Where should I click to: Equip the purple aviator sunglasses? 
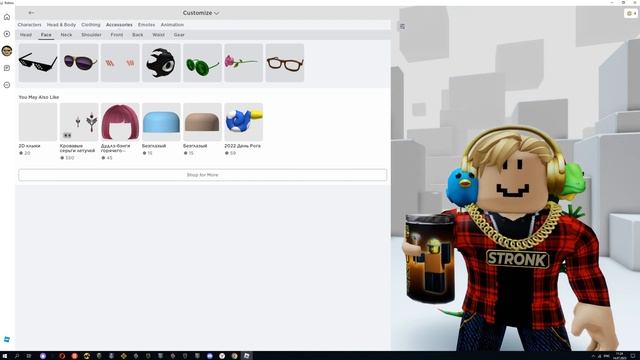[79, 63]
